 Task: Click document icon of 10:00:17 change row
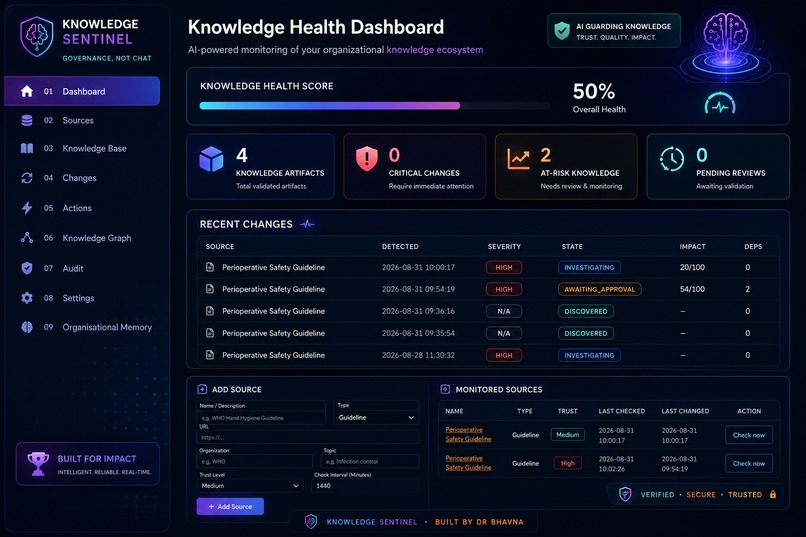[210, 267]
